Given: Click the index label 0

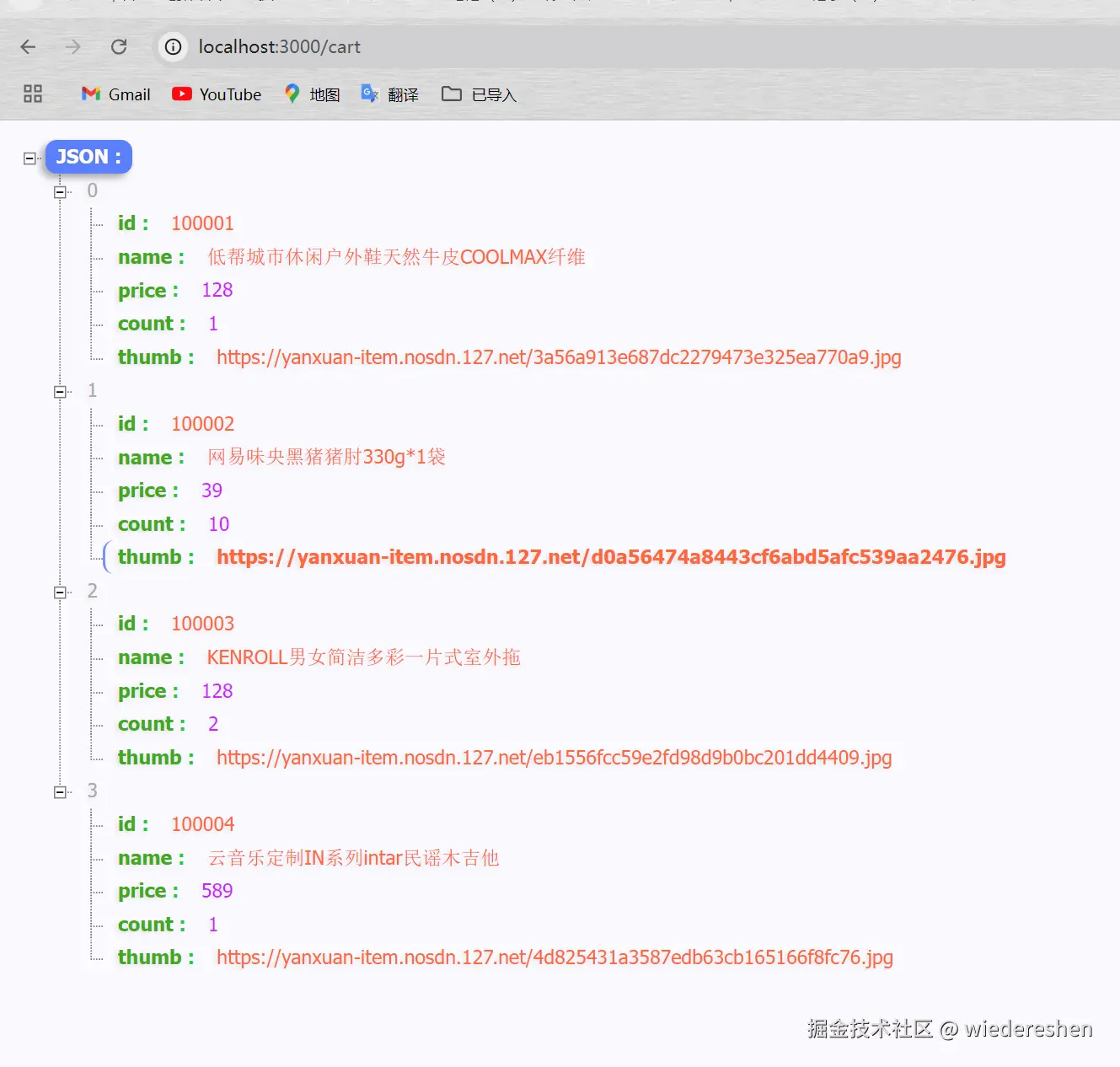Looking at the screenshot, I should [93, 190].
